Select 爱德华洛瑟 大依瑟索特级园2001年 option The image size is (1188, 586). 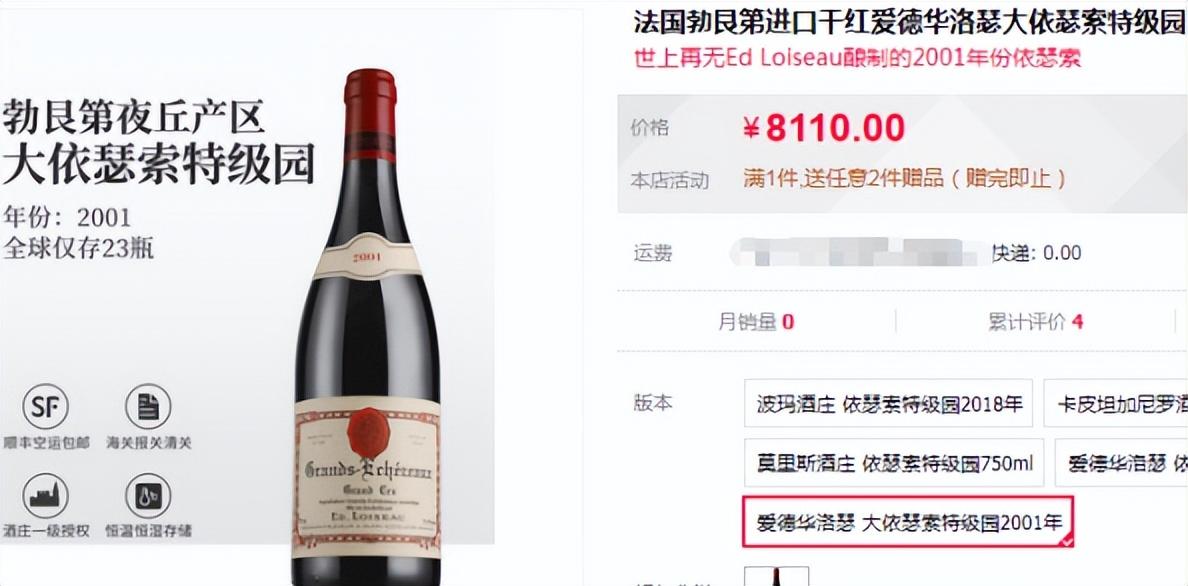tap(908, 522)
